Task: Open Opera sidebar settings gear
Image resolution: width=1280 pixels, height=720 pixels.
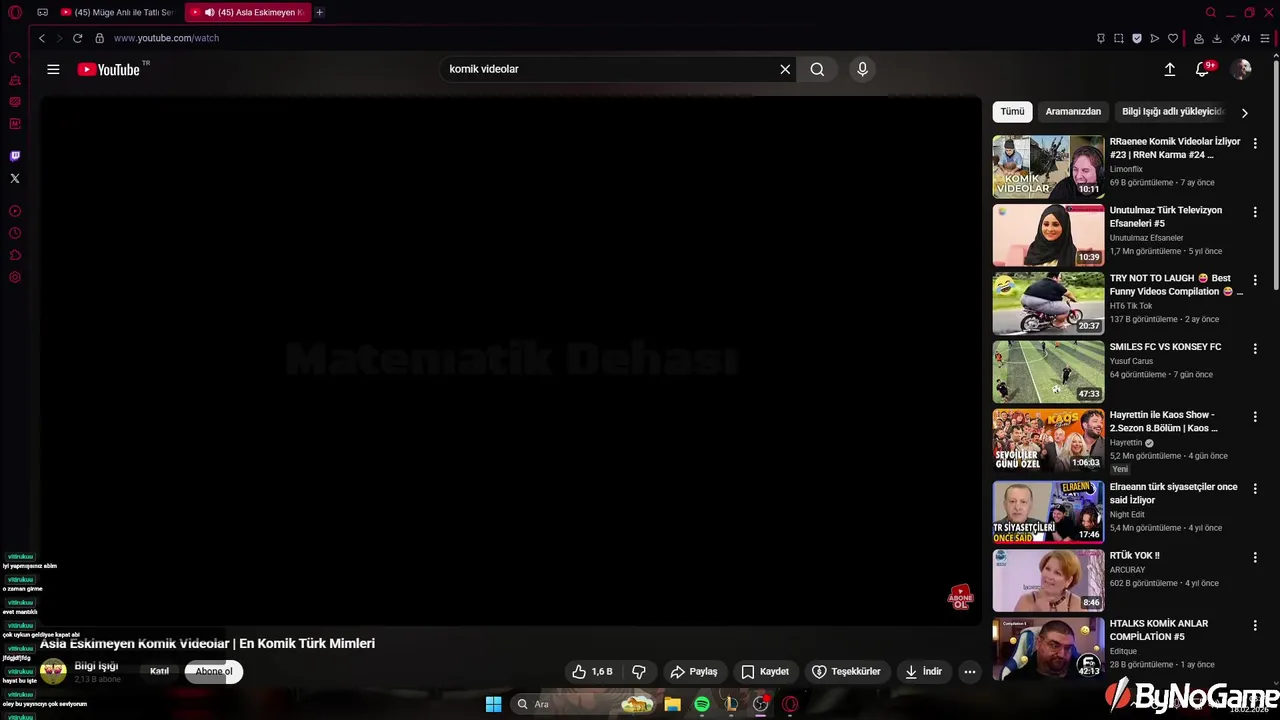Action: [15, 277]
